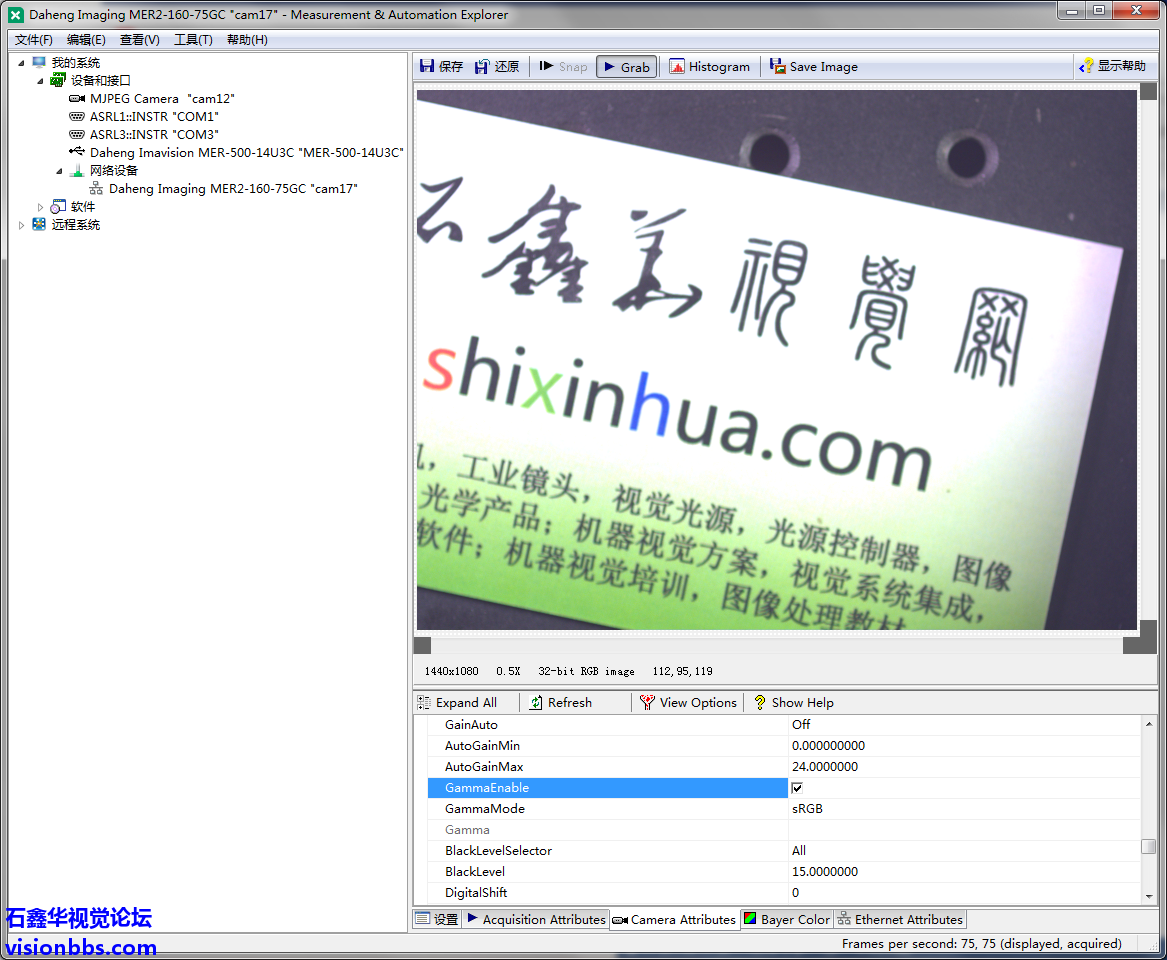Click the AutoGainMin value field
This screenshot has width=1167, height=960.
pyautogui.click(x=964, y=746)
